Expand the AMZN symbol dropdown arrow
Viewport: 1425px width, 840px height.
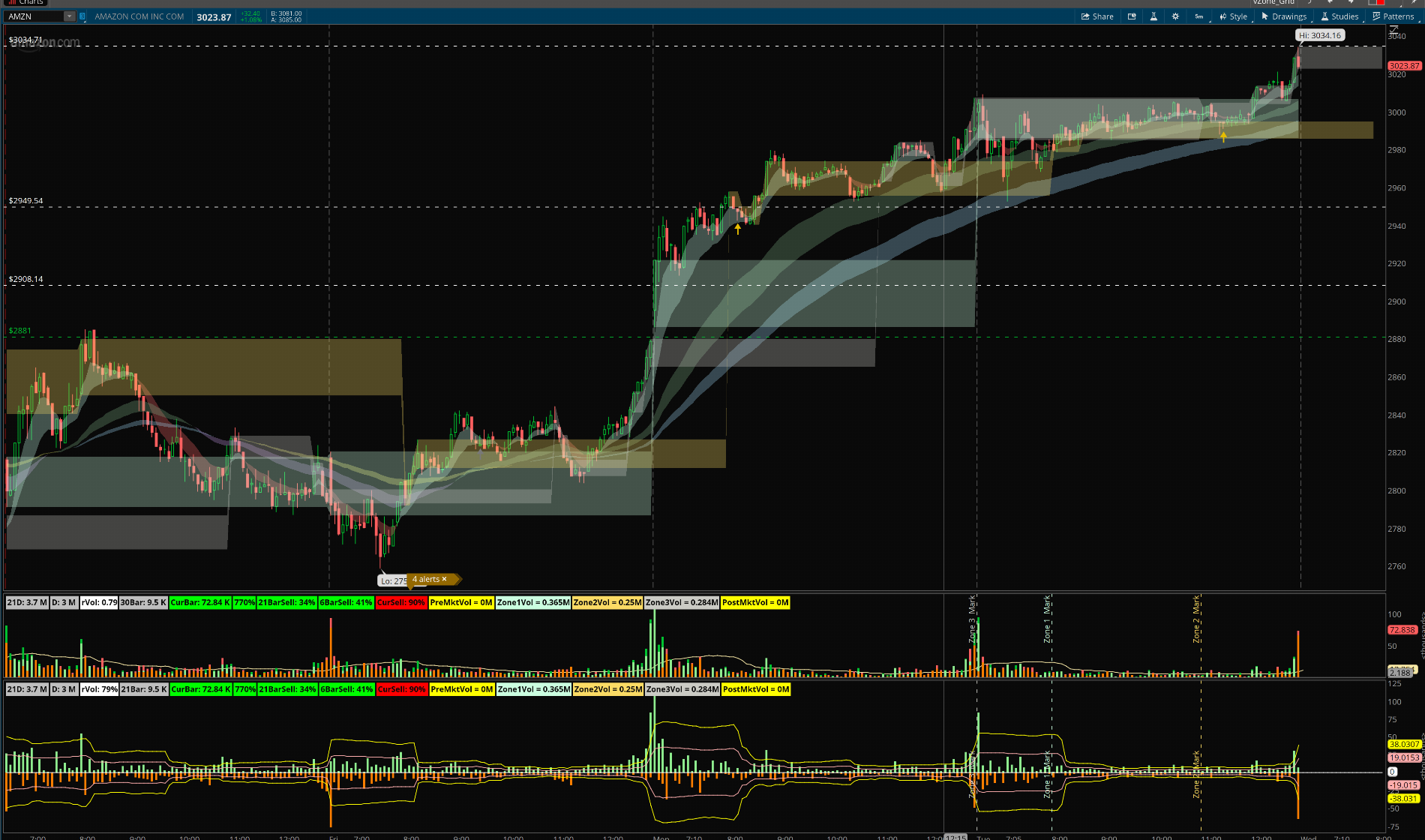click(x=69, y=16)
